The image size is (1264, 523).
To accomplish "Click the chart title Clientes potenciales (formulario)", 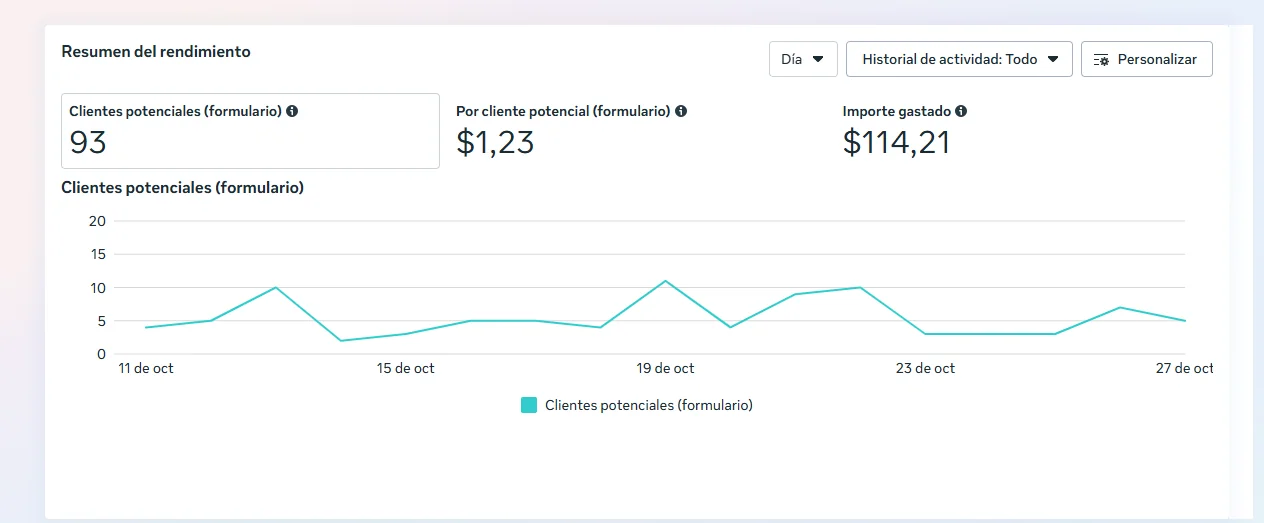I will [183, 187].
